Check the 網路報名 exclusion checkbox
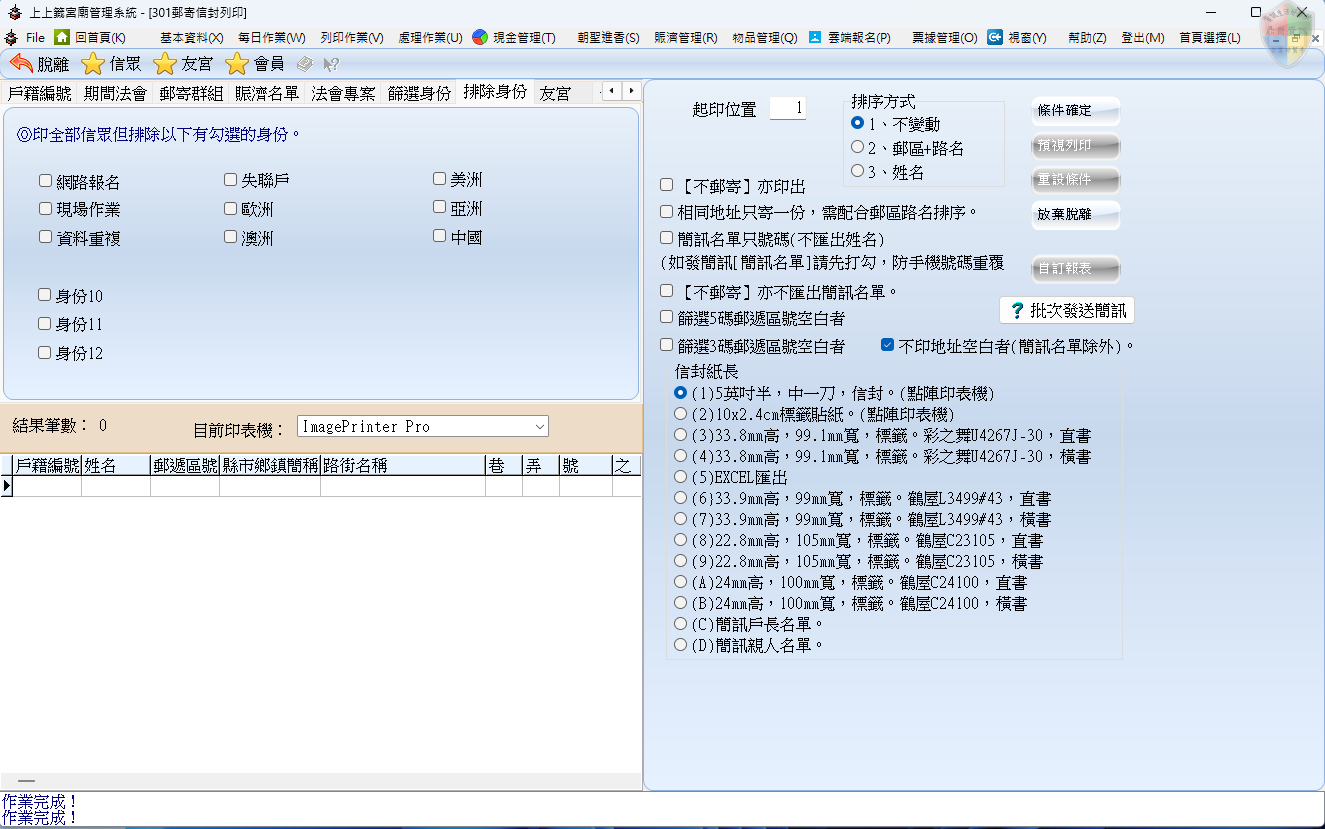 pyautogui.click(x=45, y=181)
